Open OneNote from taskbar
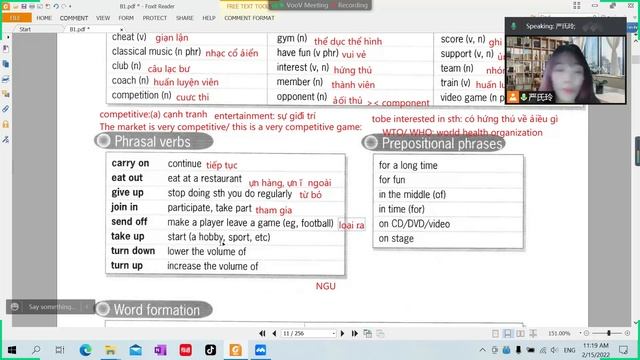Screen dimensions: 640x360 click(160, 350)
